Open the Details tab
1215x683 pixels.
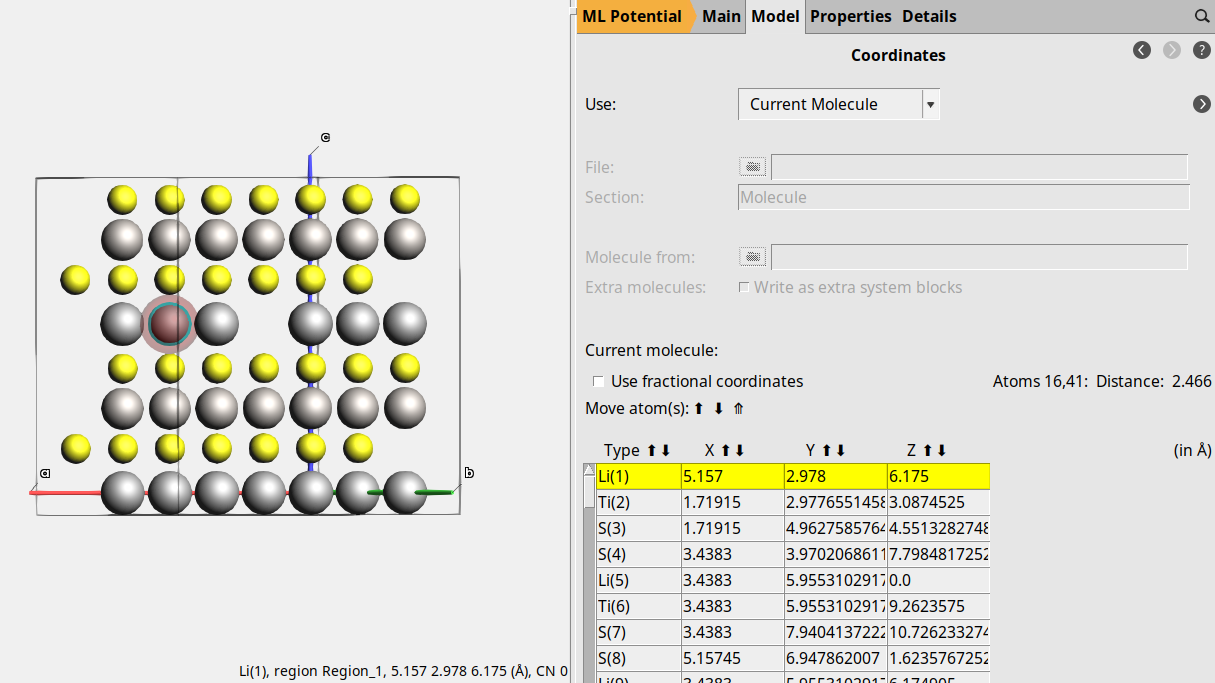(929, 17)
